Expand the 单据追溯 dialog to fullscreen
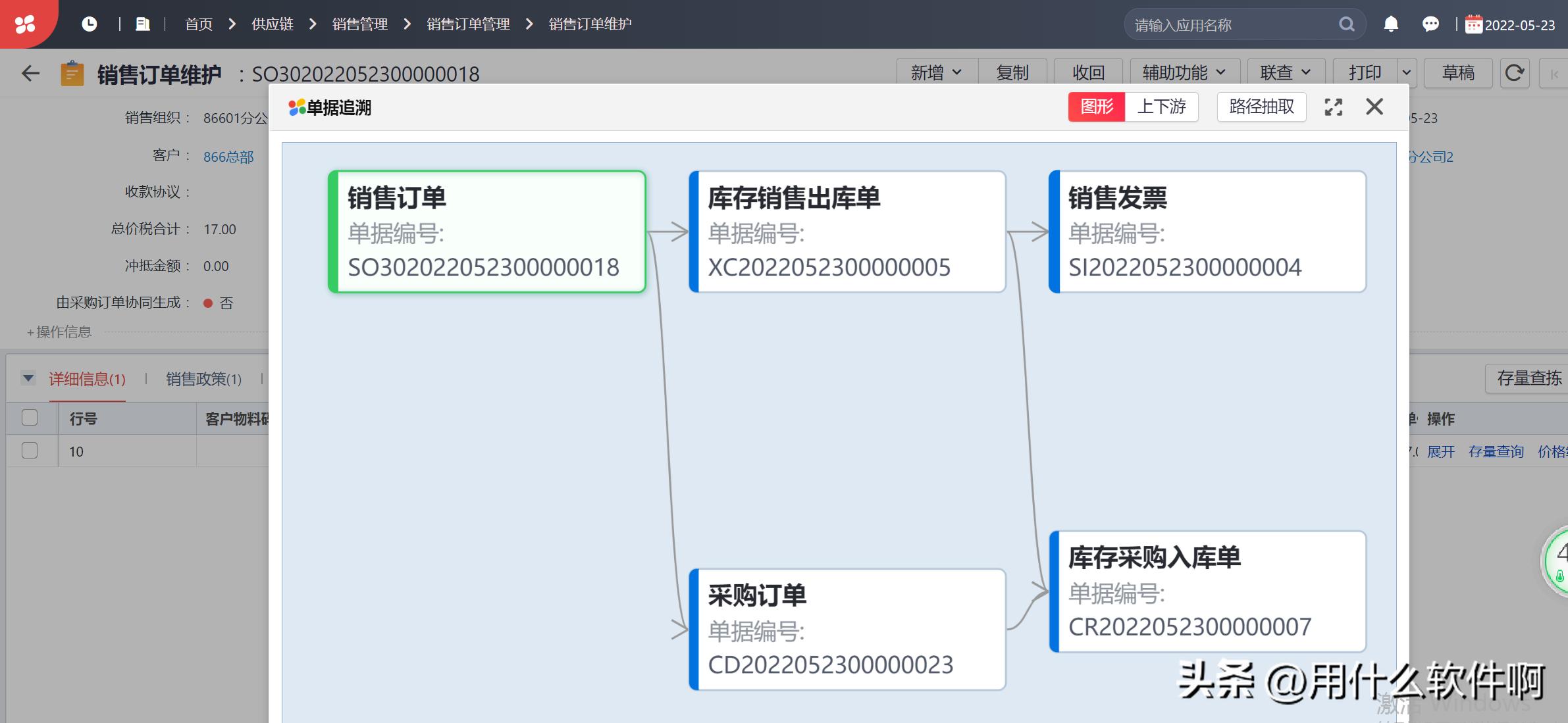This screenshot has width=1568, height=723. (x=1334, y=107)
